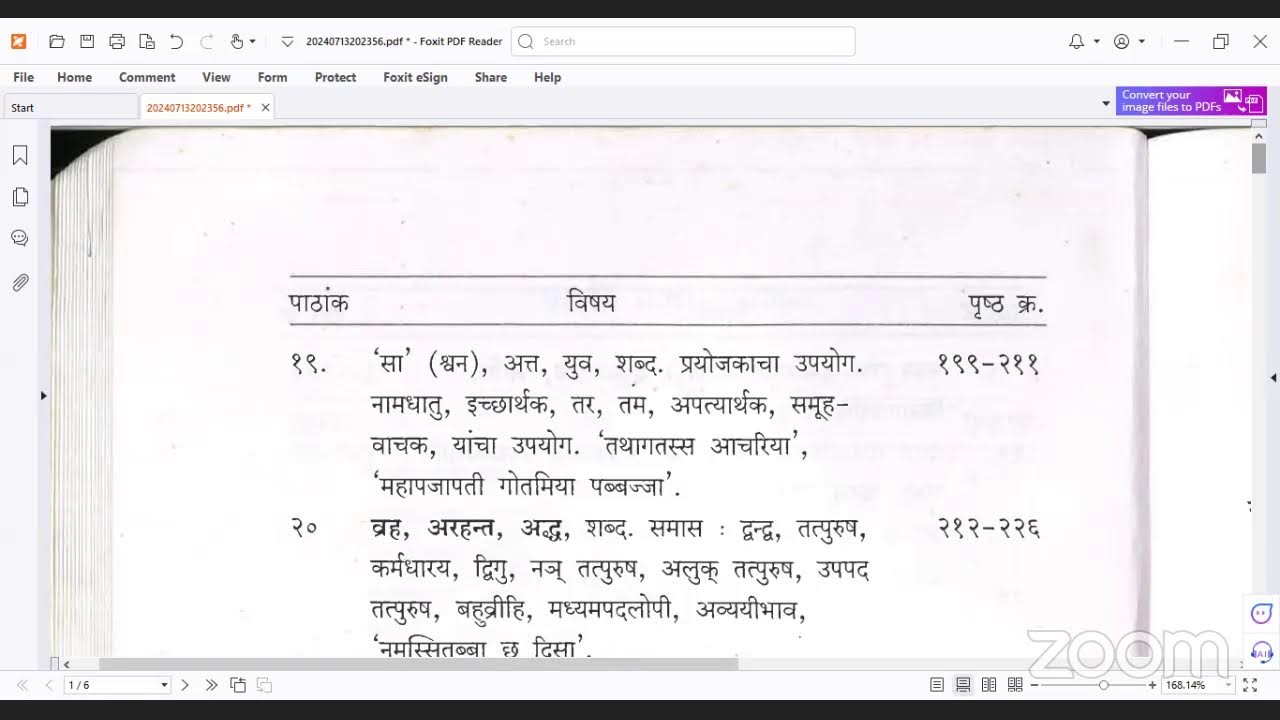Screen dimensions: 1280x720
Task: Select Continuous page view mode
Action: [963, 685]
